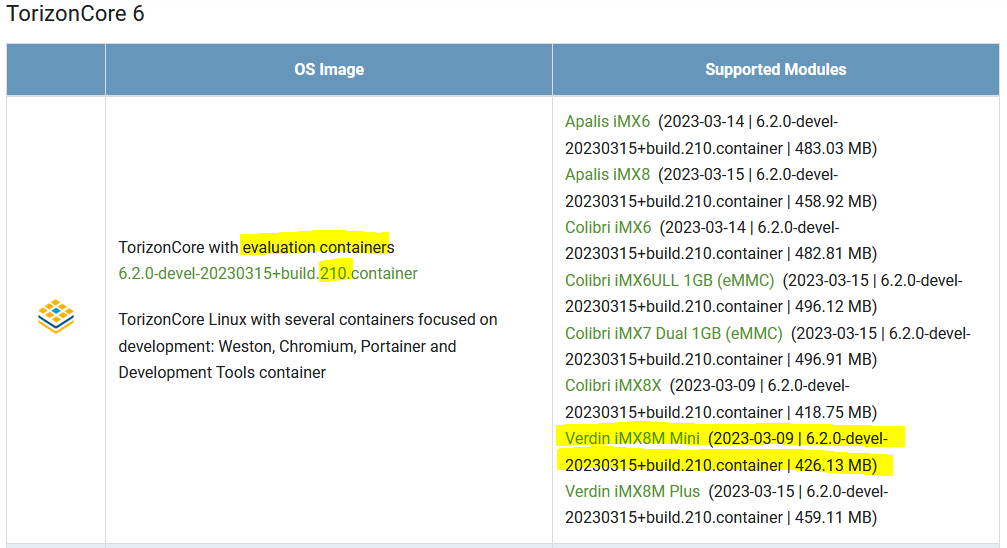Screen dimensions: 1007x548
Task: Open the Verdin iMX8M Mini link
Action: pos(633,438)
